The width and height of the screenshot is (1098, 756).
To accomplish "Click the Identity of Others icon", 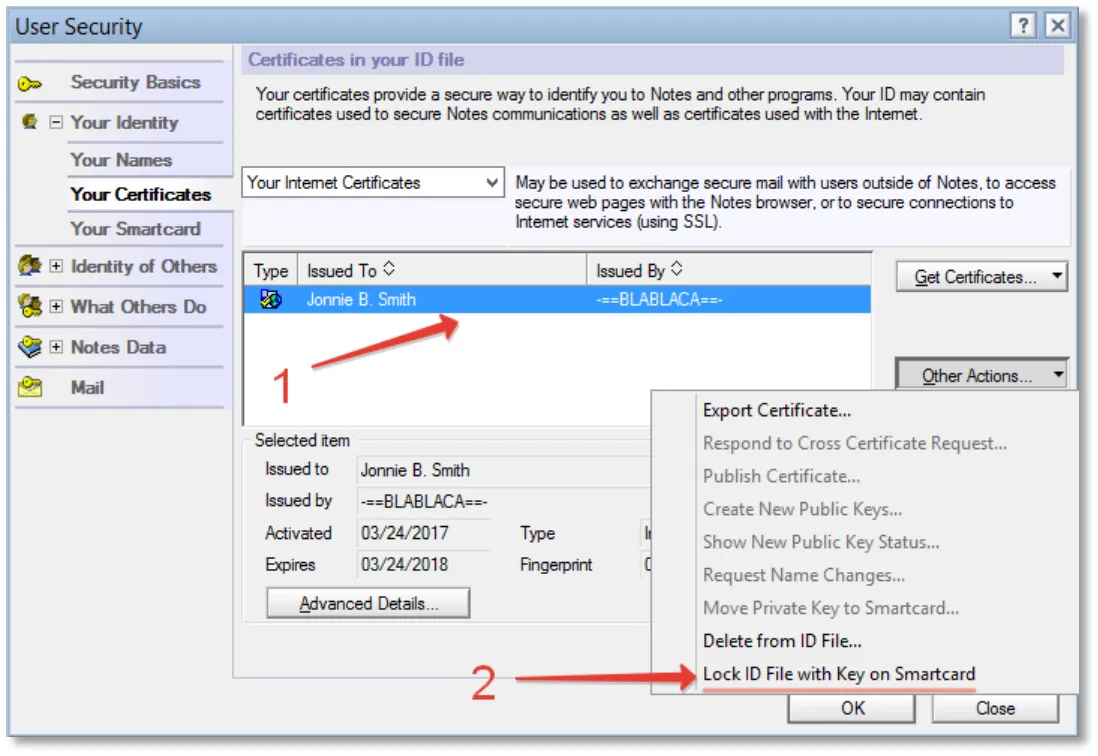I will coord(30,265).
